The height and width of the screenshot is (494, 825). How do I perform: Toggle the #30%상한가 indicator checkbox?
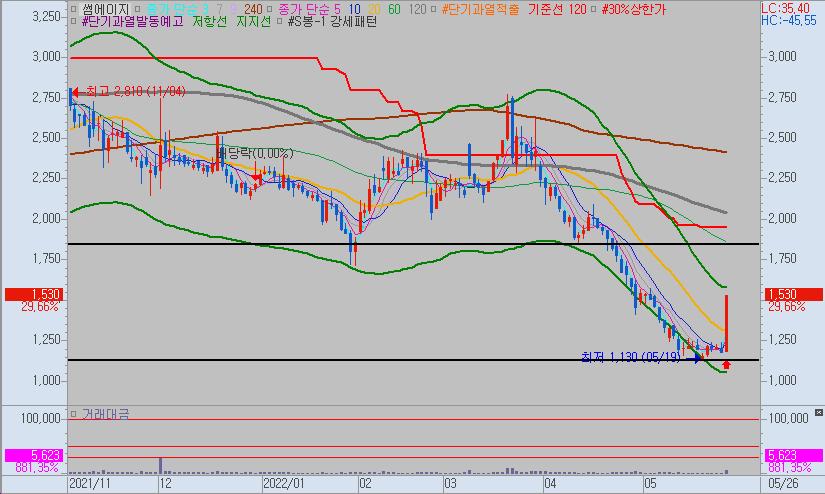tap(593, 9)
